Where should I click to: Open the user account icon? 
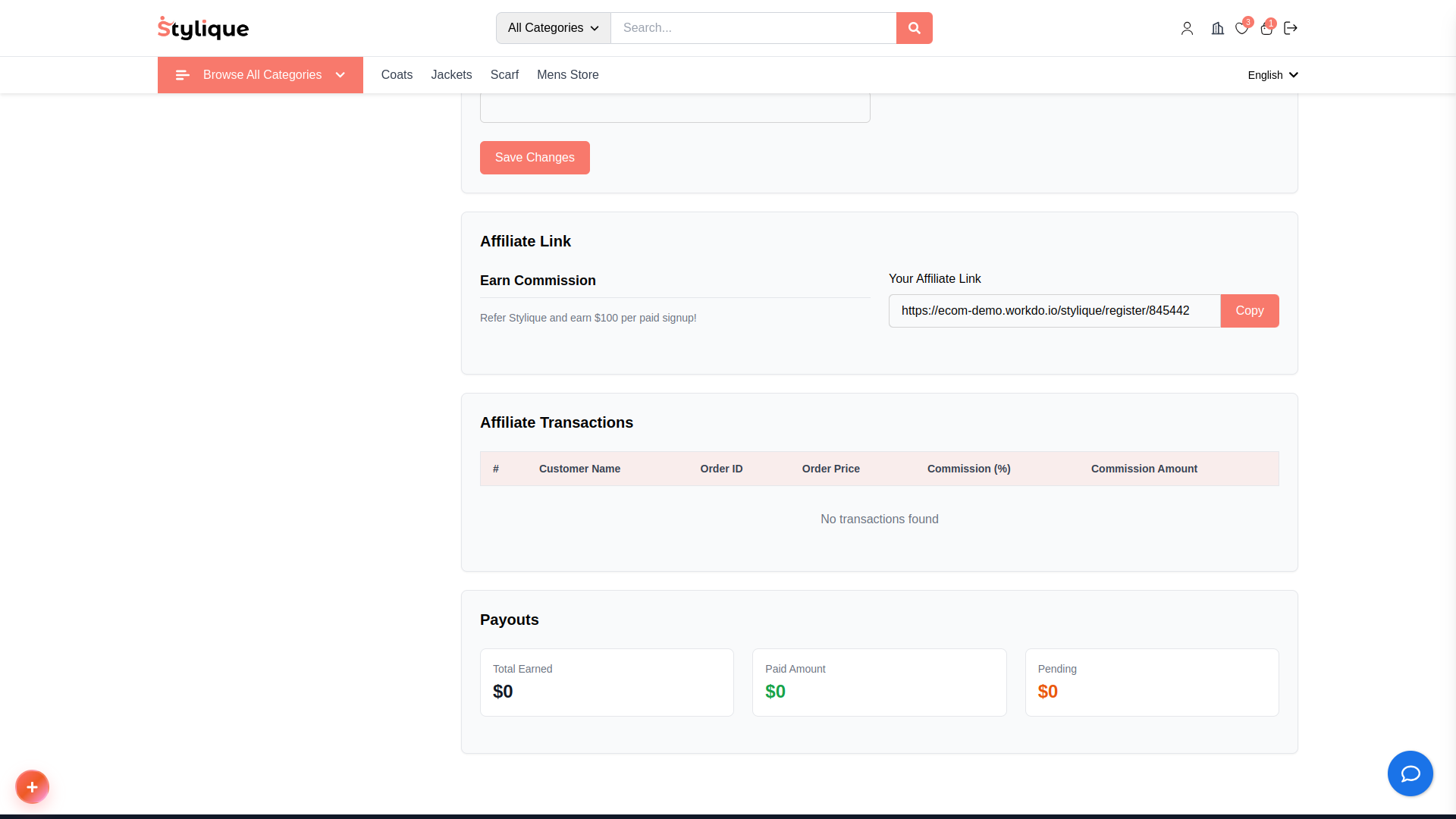[1187, 28]
